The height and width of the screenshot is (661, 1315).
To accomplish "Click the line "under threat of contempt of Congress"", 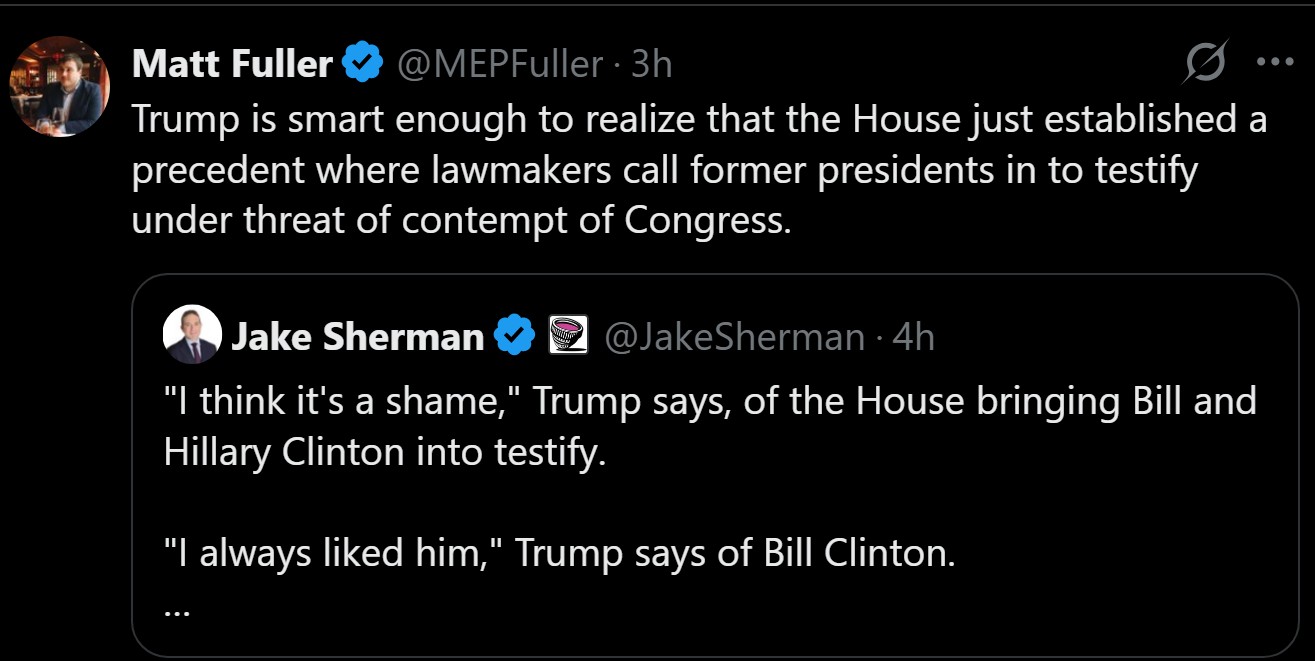I will (x=461, y=220).
